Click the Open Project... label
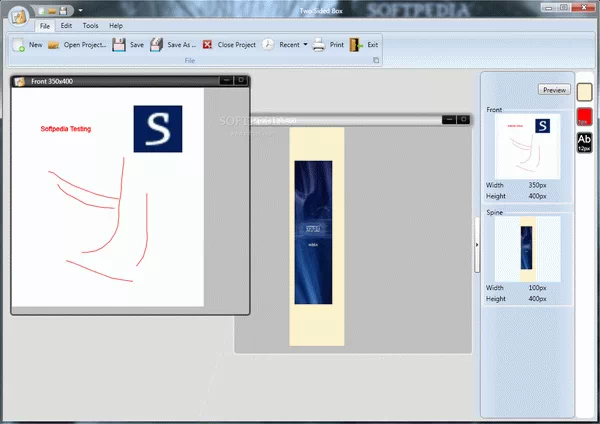This screenshot has width=600, height=424. click(85, 45)
